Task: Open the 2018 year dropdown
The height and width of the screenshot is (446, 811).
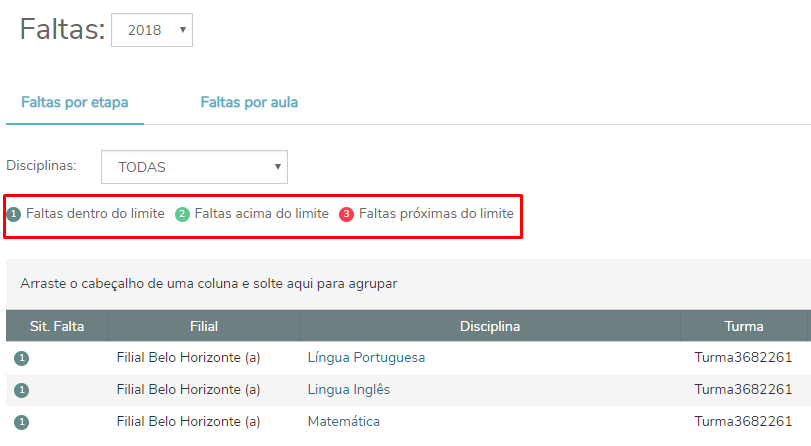Action: click(x=152, y=30)
